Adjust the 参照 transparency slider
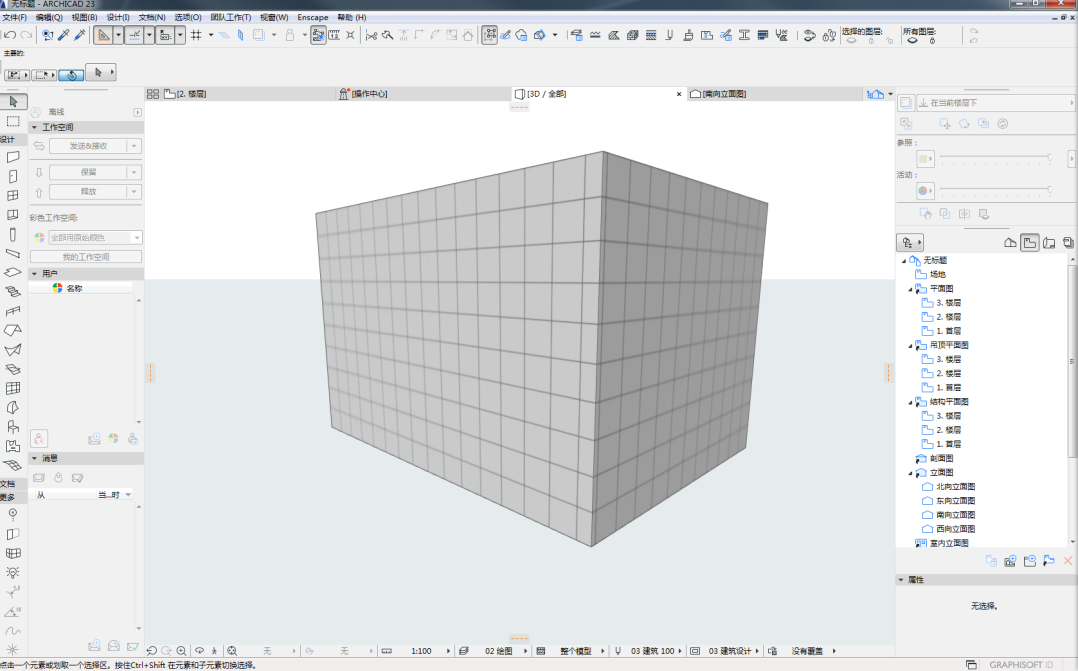Screen dimensions: 1078x671 tap(995, 158)
